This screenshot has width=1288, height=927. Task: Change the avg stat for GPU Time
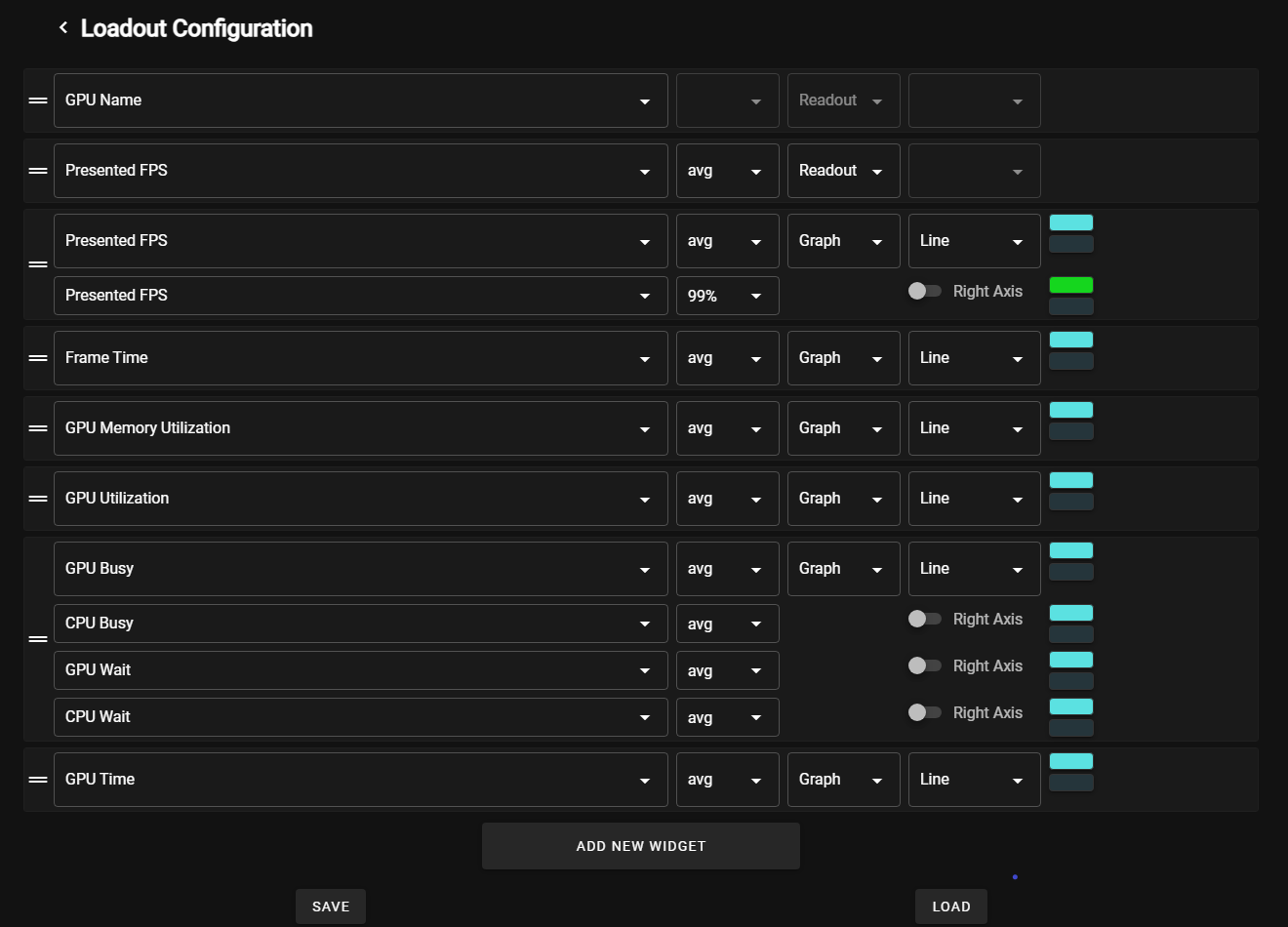tap(728, 780)
